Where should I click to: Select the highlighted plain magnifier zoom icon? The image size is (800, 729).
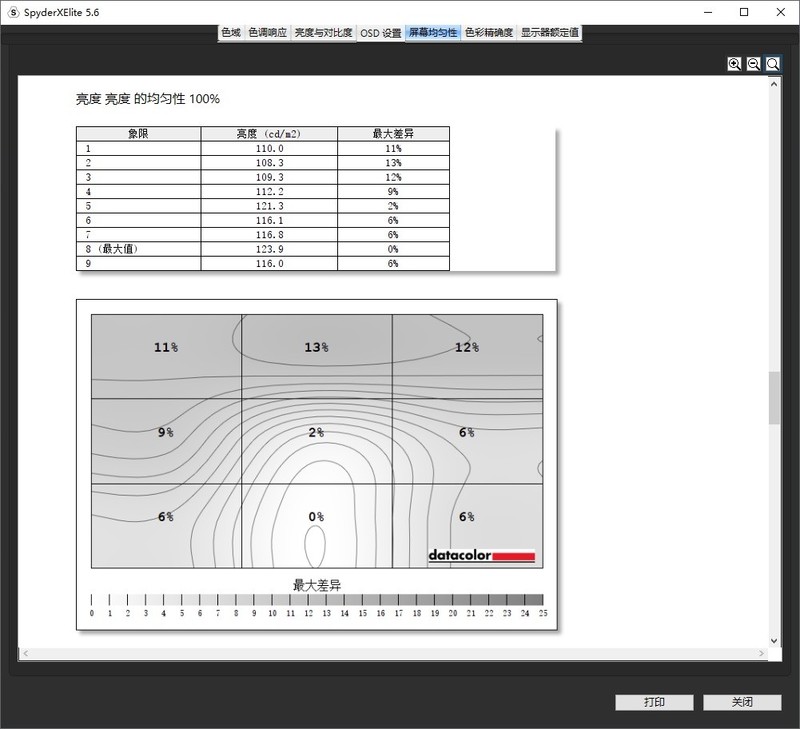tap(771, 62)
